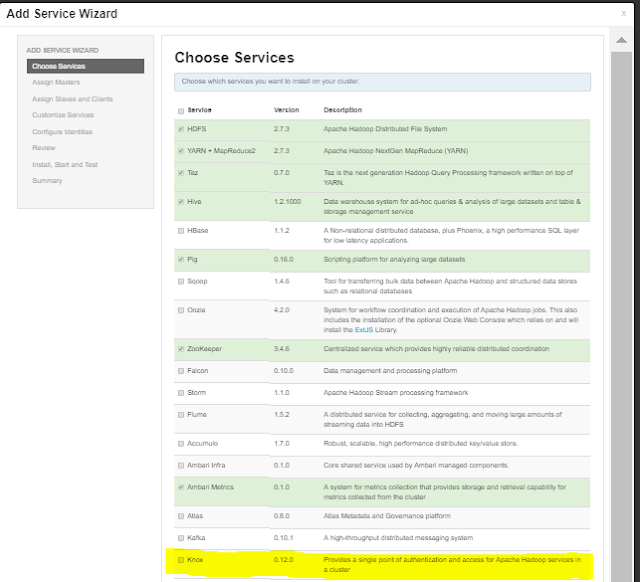Uncheck the HDFS service checkbox

[181, 129]
